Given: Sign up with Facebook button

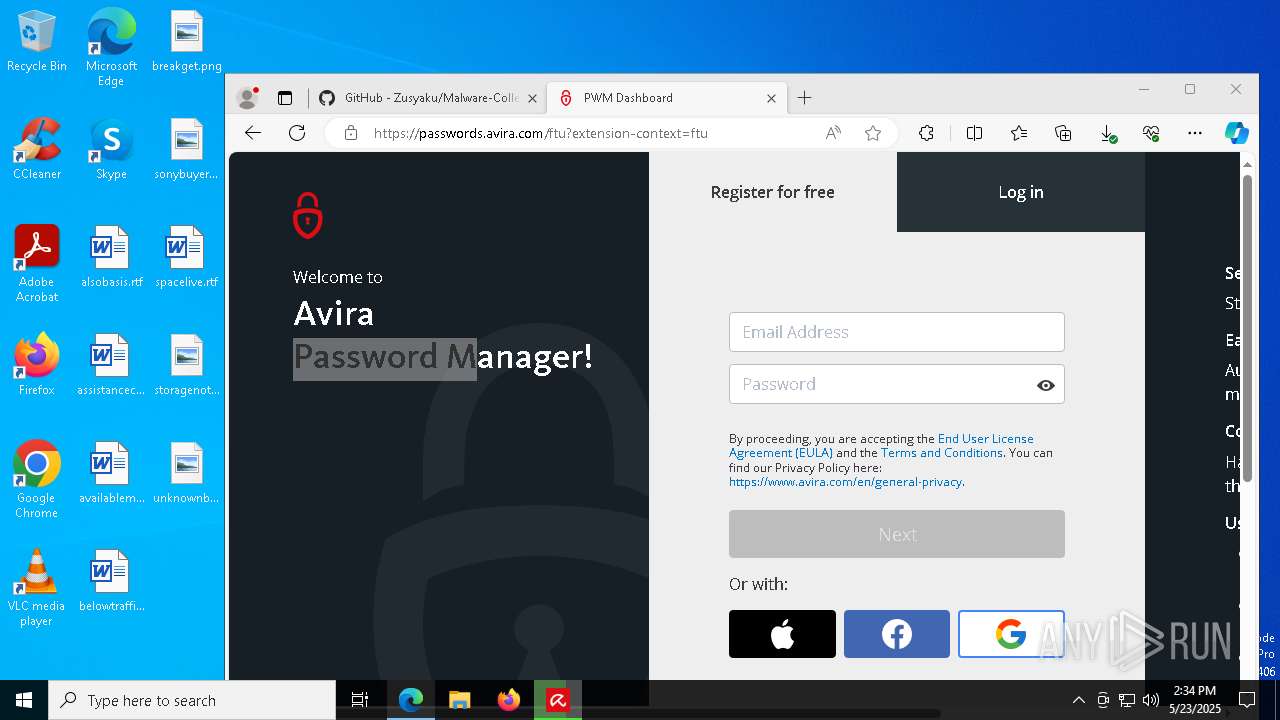Looking at the screenshot, I should click(x=897, y=634).
